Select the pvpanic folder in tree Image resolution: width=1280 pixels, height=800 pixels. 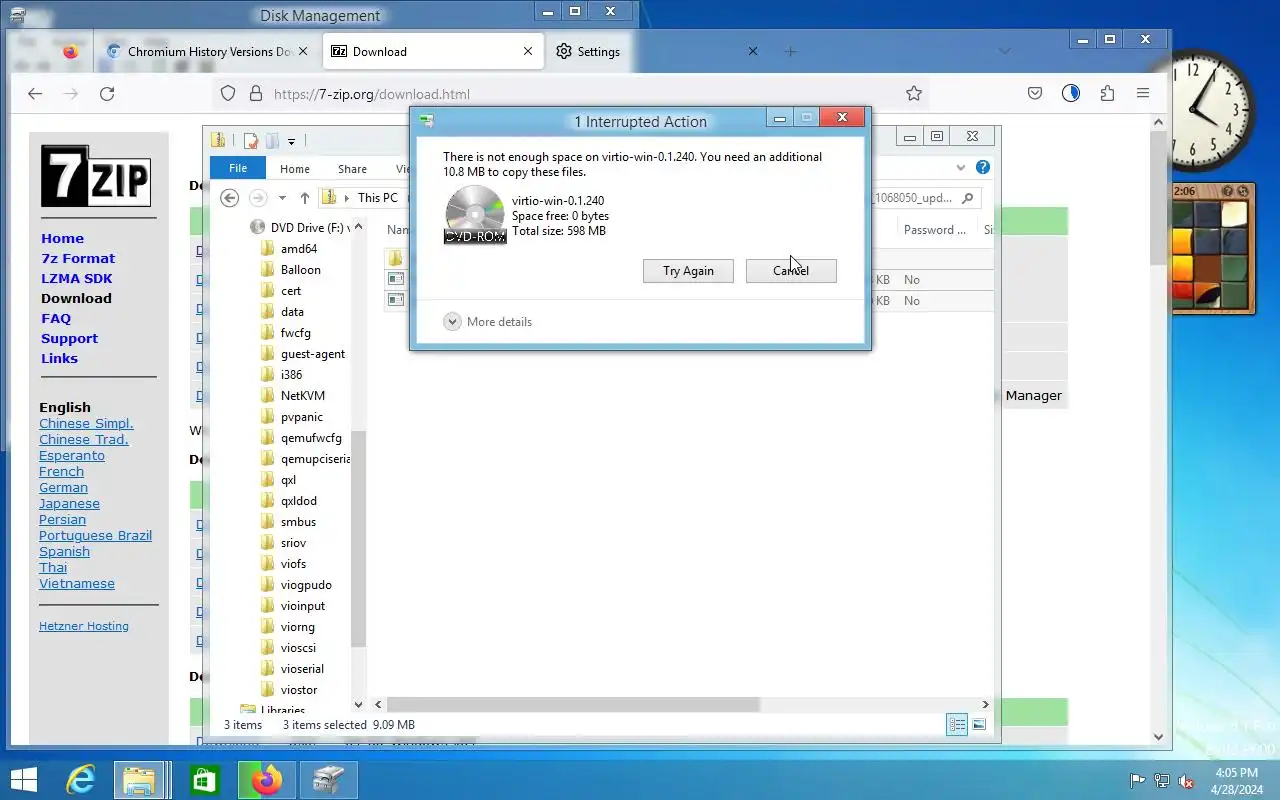pyautogui.click(x=302, y=417)
